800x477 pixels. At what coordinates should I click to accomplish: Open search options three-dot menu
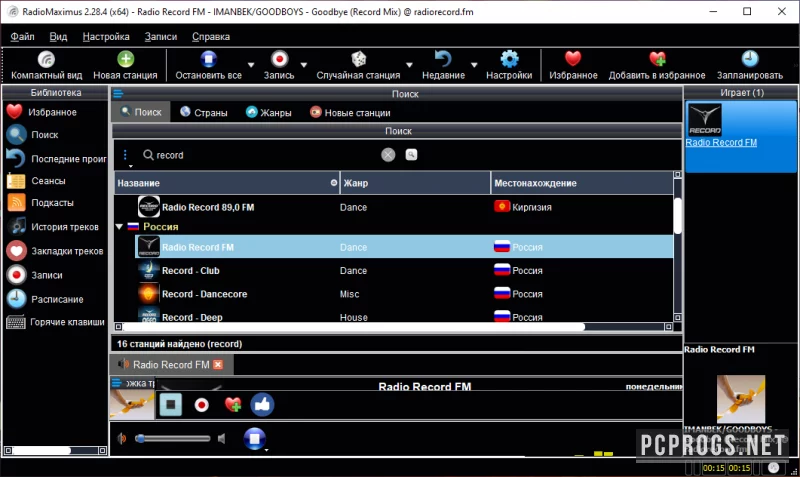[125, 155]
